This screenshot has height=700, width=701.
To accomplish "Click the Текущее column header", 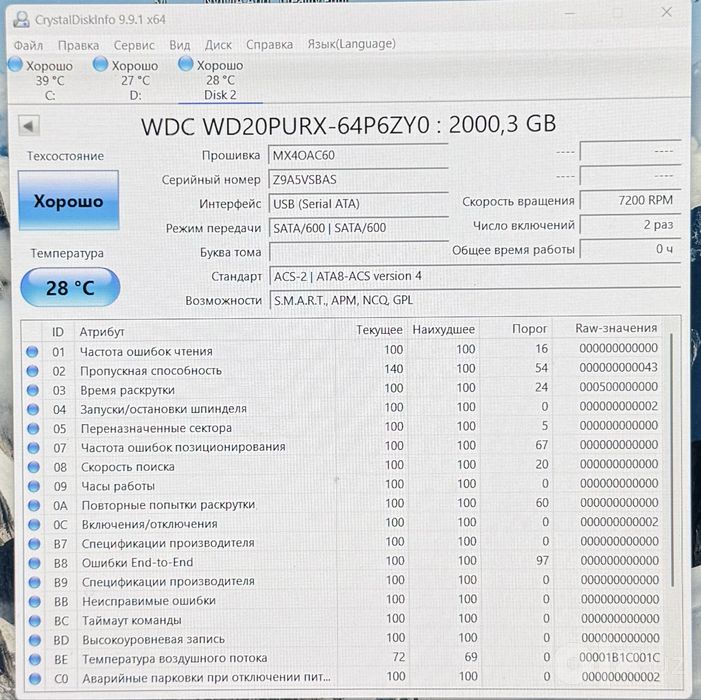I will 379,330.
